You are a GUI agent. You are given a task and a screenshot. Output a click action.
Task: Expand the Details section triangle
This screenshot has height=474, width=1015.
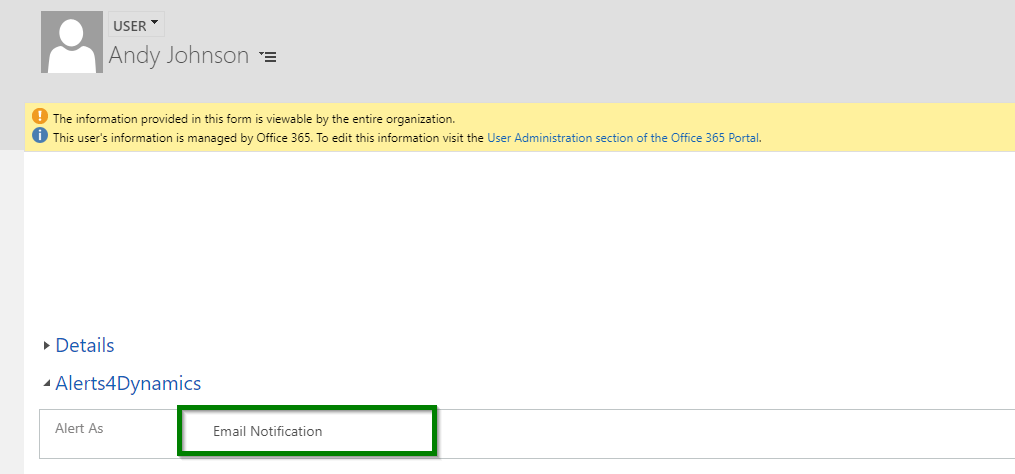pos(47,346)
